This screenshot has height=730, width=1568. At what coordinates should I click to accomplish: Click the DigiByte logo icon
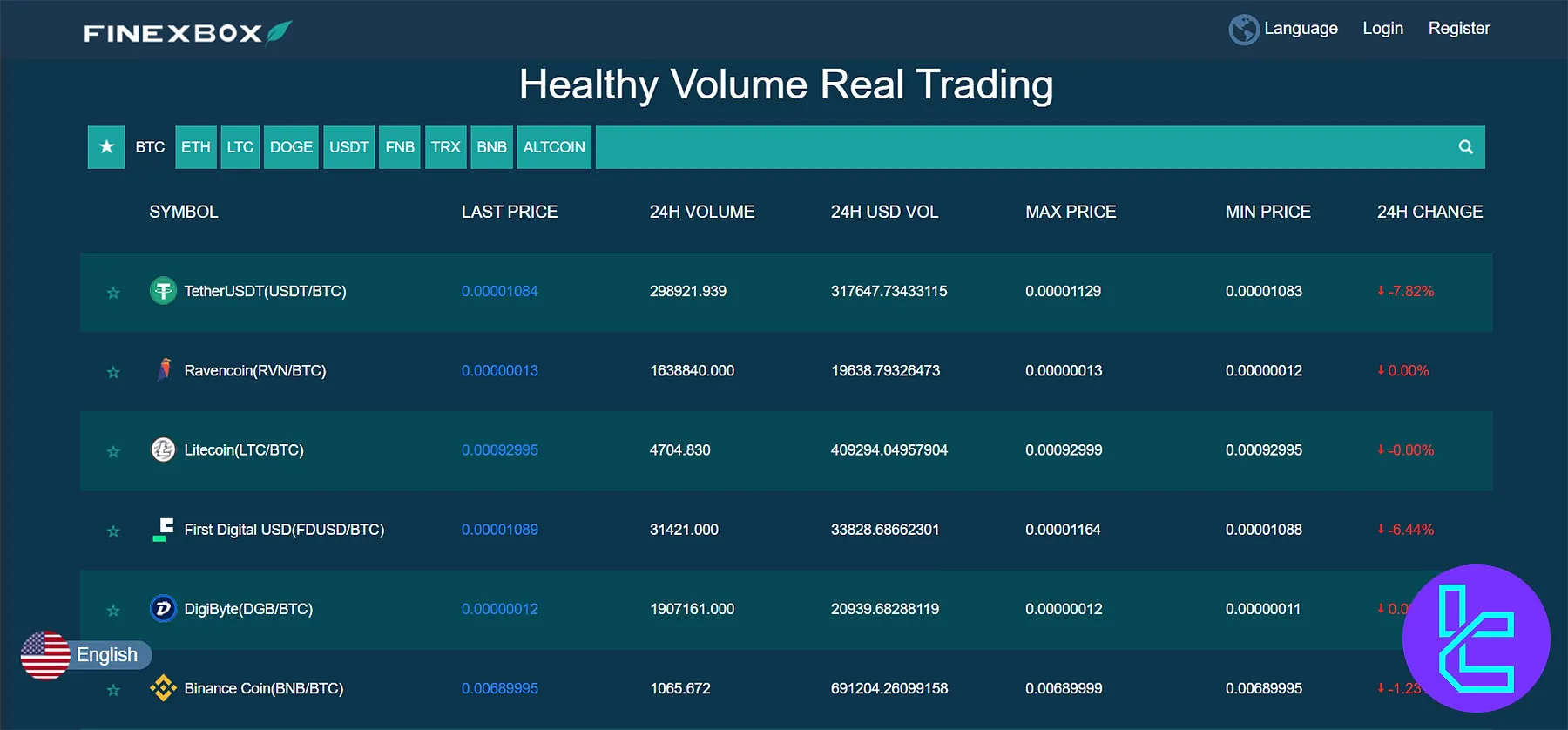click(x=163, y=608)
